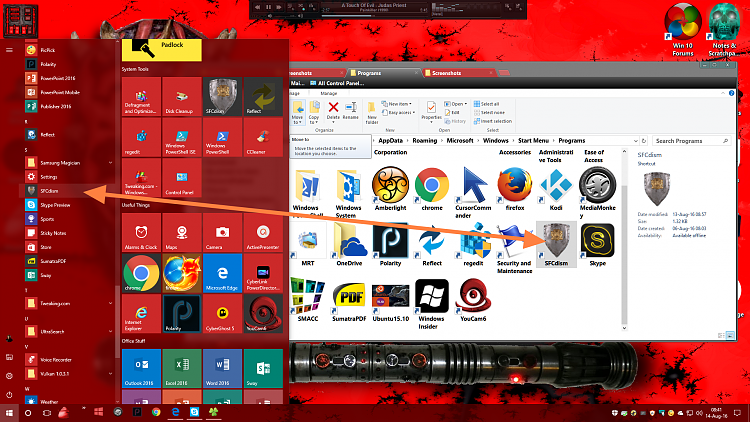Launch the Camera tile
This screenshot has width=750, height=422.
(x=222, y=233)
